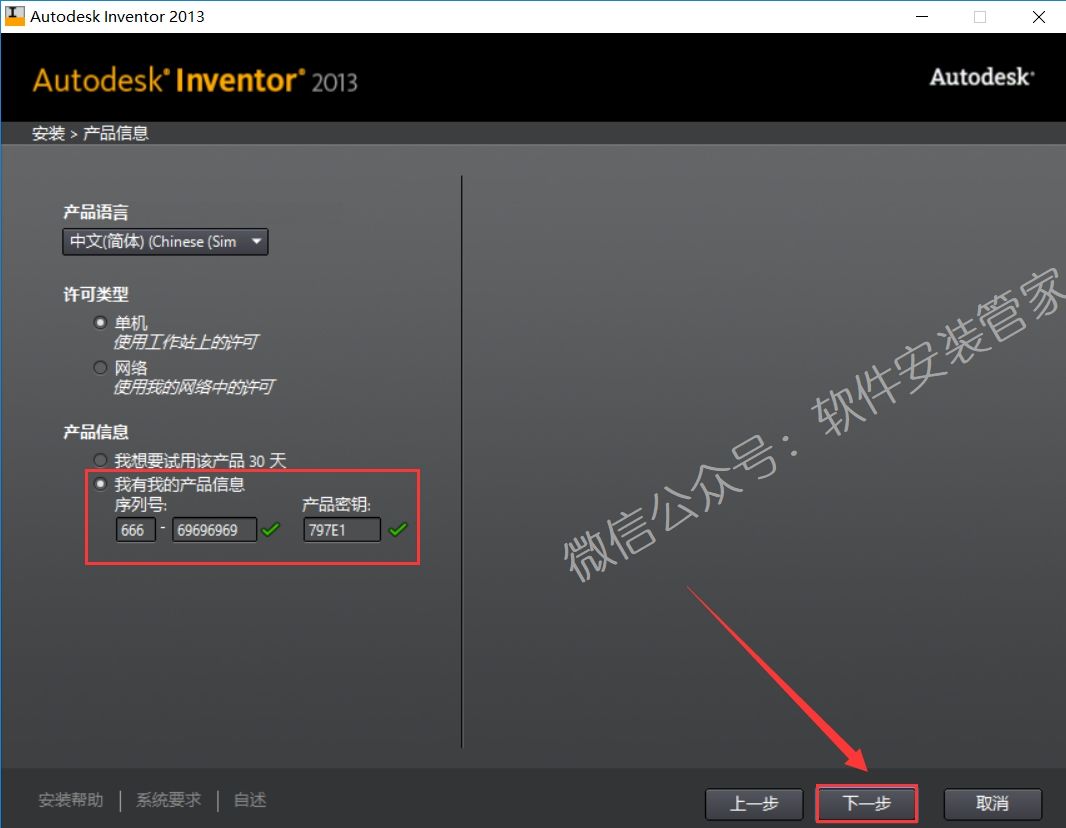The width and height of the screenshot is (1066, 828).
Task: Click the 序列号 first input field showing 666
Action: (135, 530)
